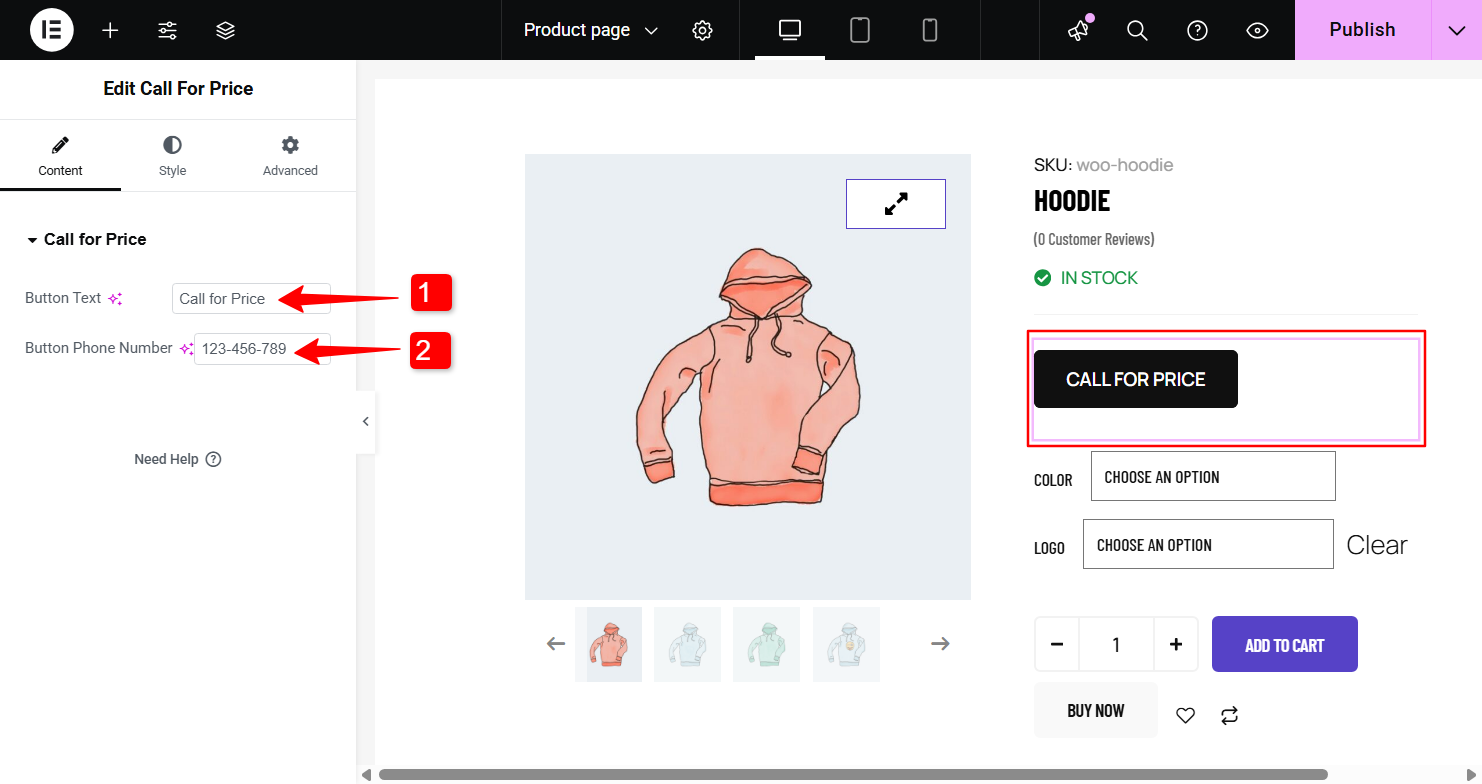Open the add element plus icon

pyautogui.click(x=110, y=30)
